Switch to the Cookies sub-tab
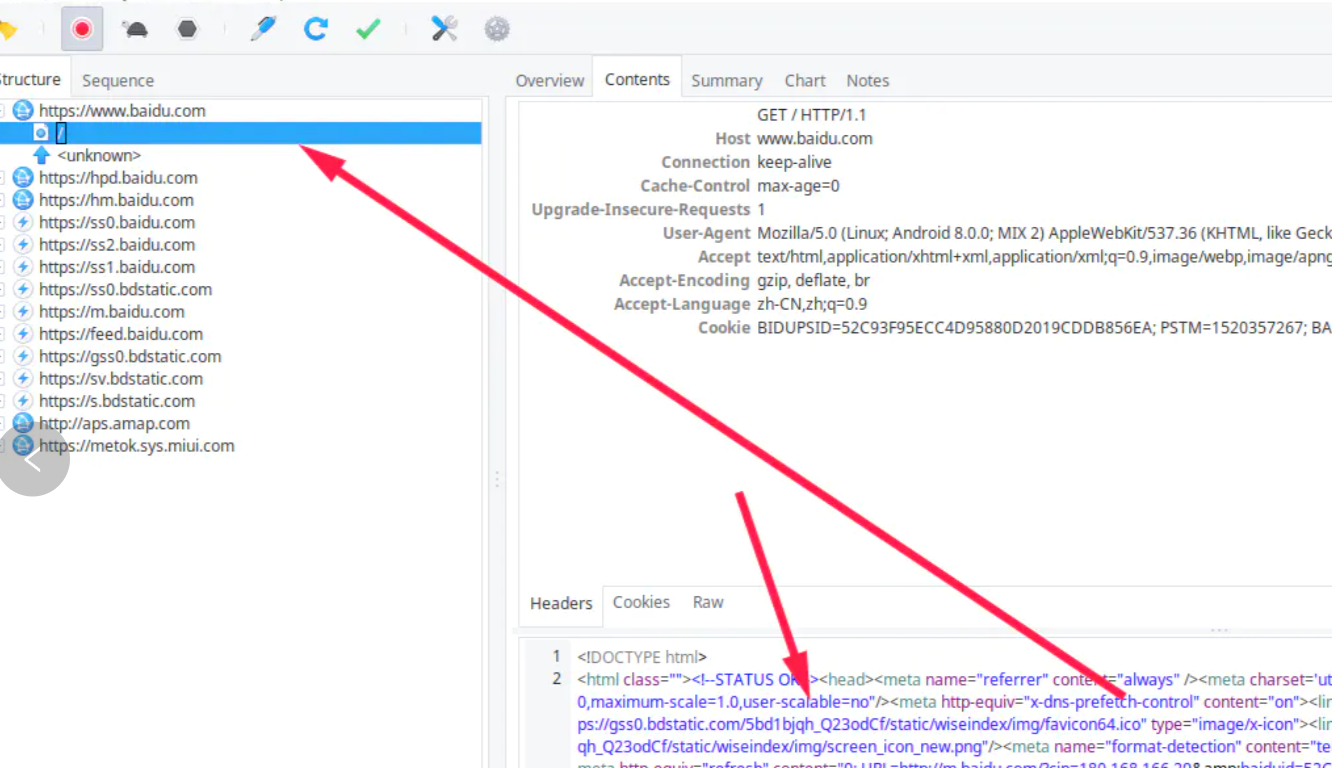 (x=641, y=602)
